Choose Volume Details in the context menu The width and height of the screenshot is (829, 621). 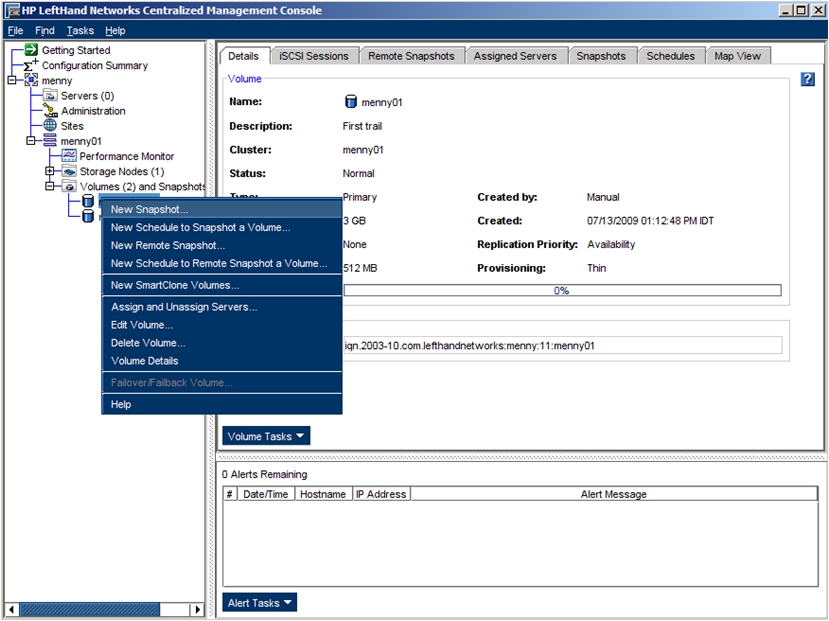coord(222,360)
